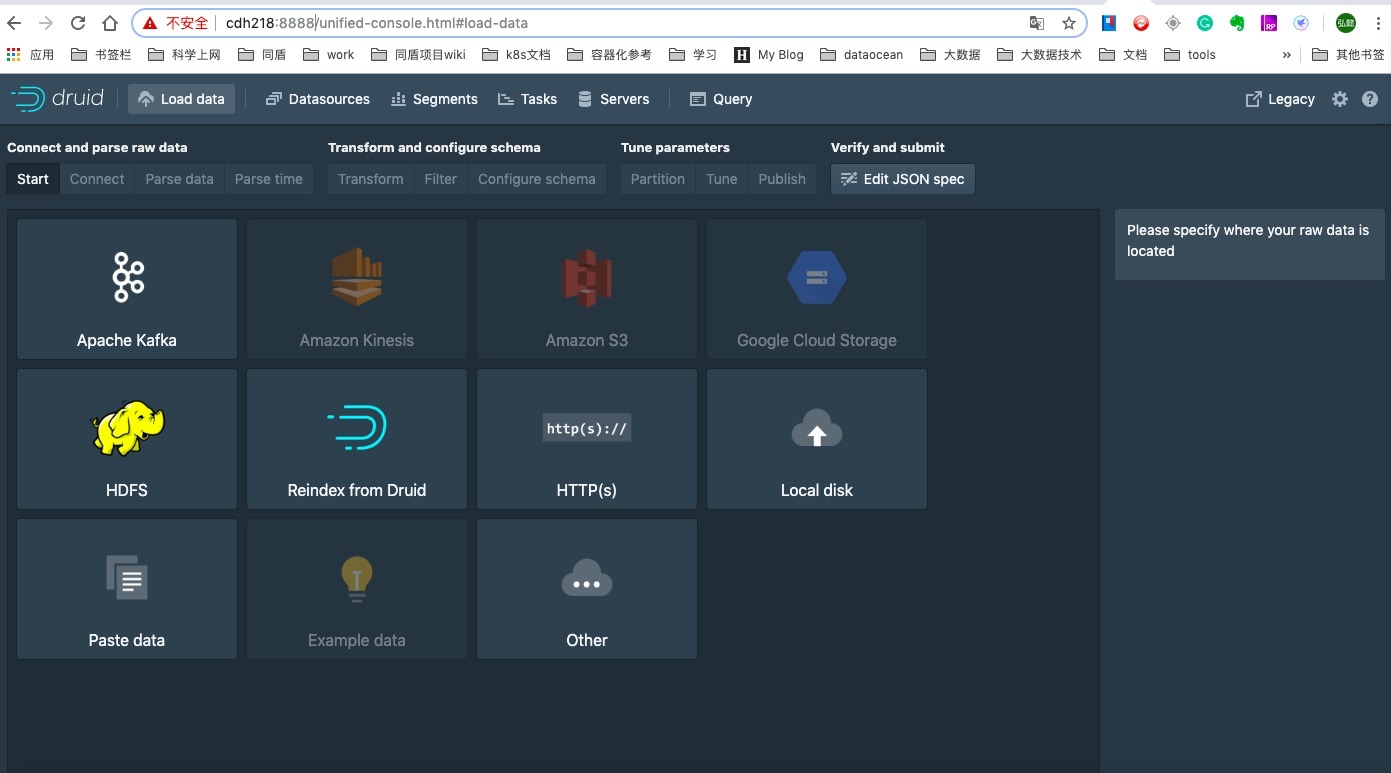1391x773 pixels.
Task: Click the Evernote extension icon
Action: coord(1237,23)
